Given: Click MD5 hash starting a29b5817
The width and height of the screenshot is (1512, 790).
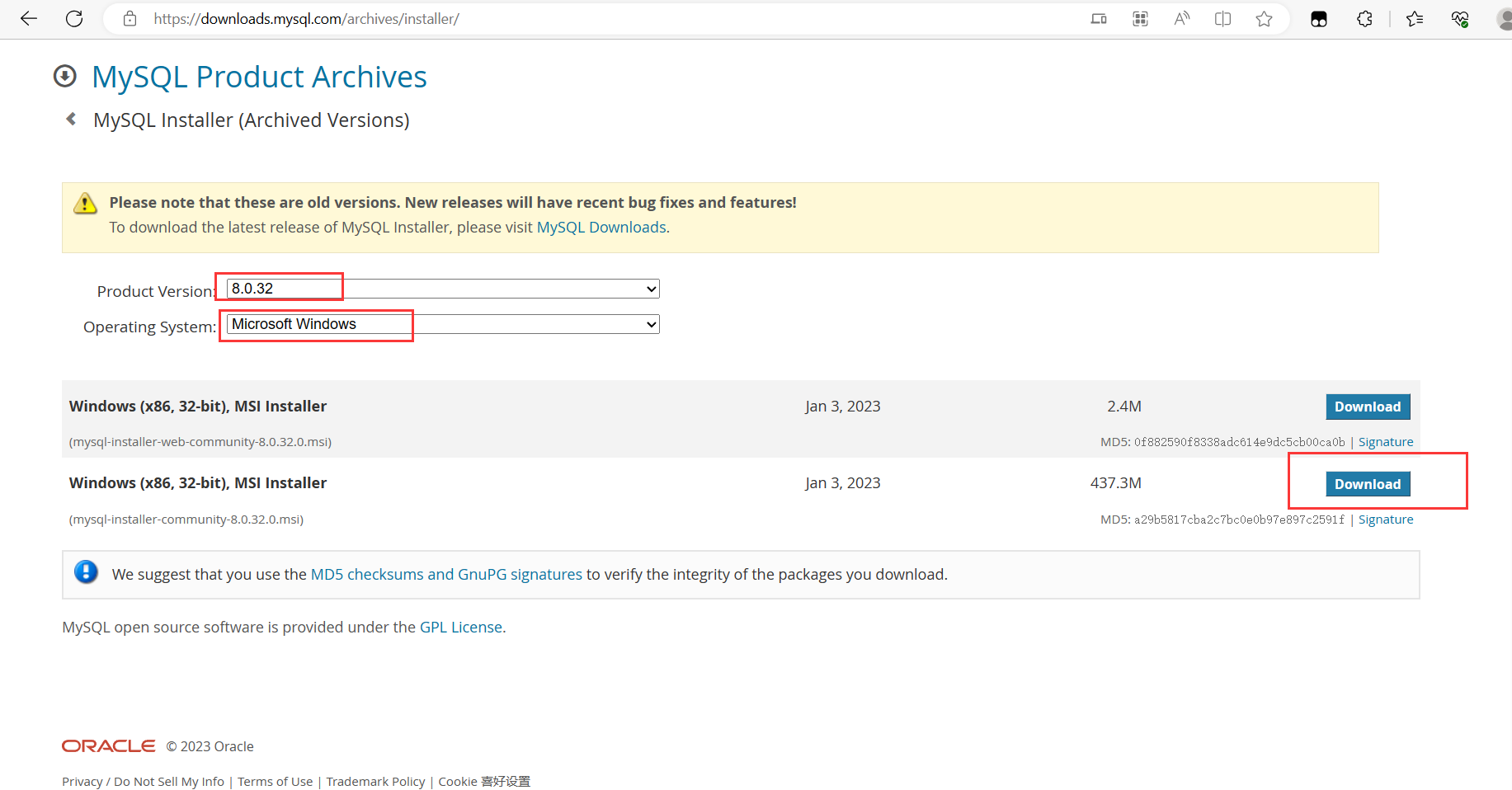Looking at the screenshot, I should (x=1240, y=520).
